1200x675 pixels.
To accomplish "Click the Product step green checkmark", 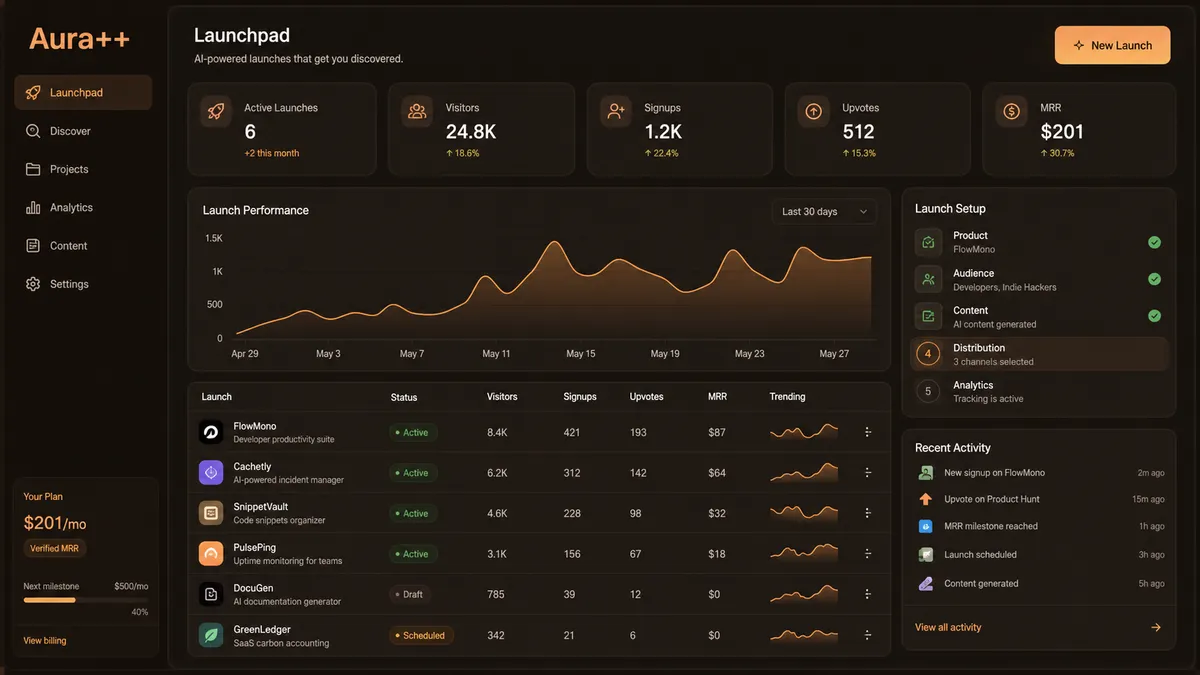I will point(1154,242).
